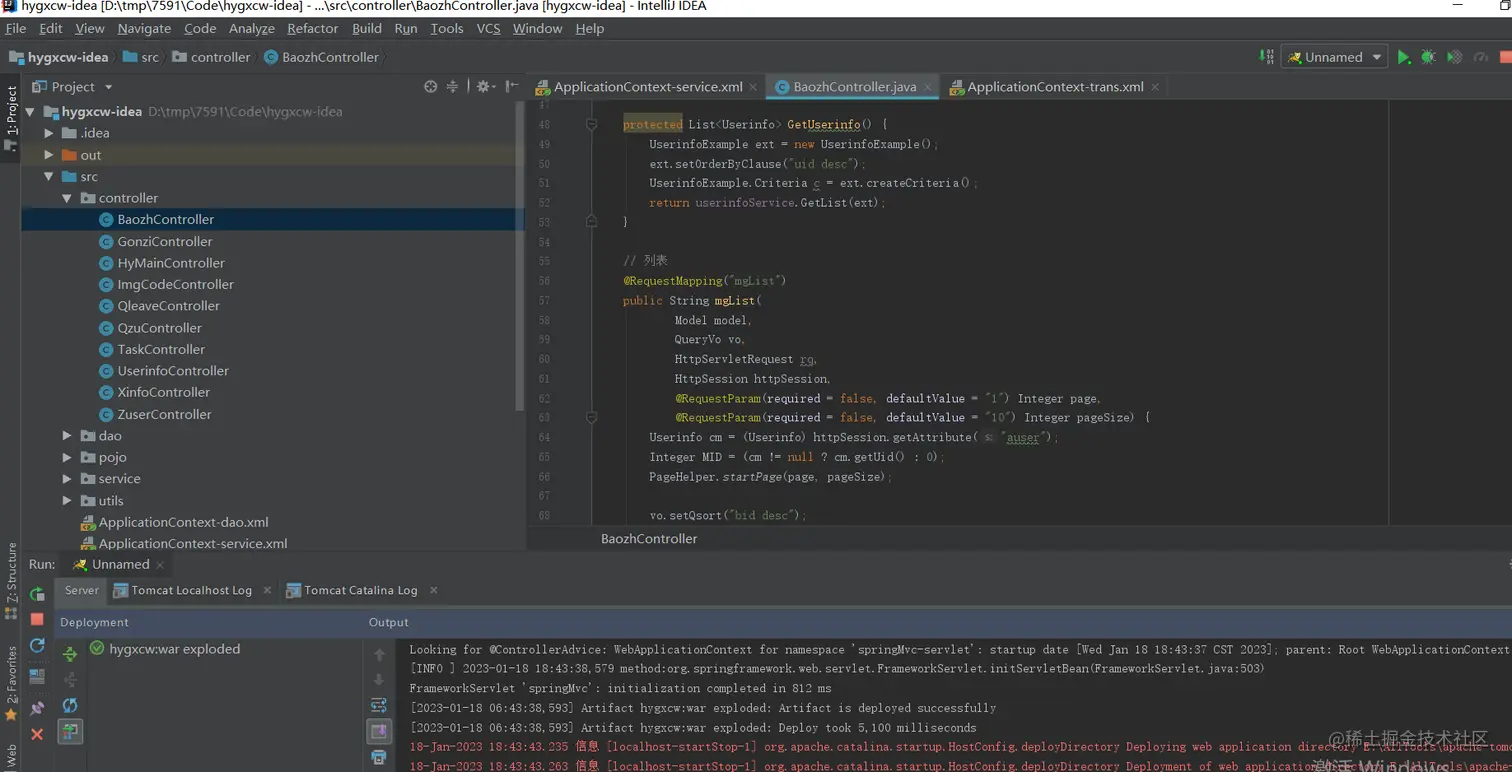The width and height of the screenshot is (1512, 772).
Task: Open the VCS menu
Action: (488, 28)
